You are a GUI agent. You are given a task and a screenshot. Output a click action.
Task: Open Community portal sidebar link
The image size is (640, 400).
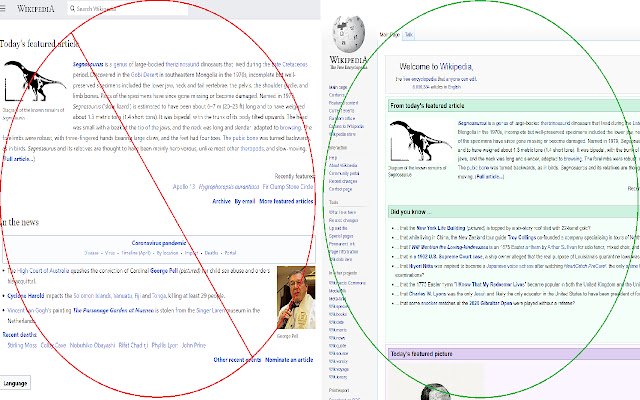344,173
